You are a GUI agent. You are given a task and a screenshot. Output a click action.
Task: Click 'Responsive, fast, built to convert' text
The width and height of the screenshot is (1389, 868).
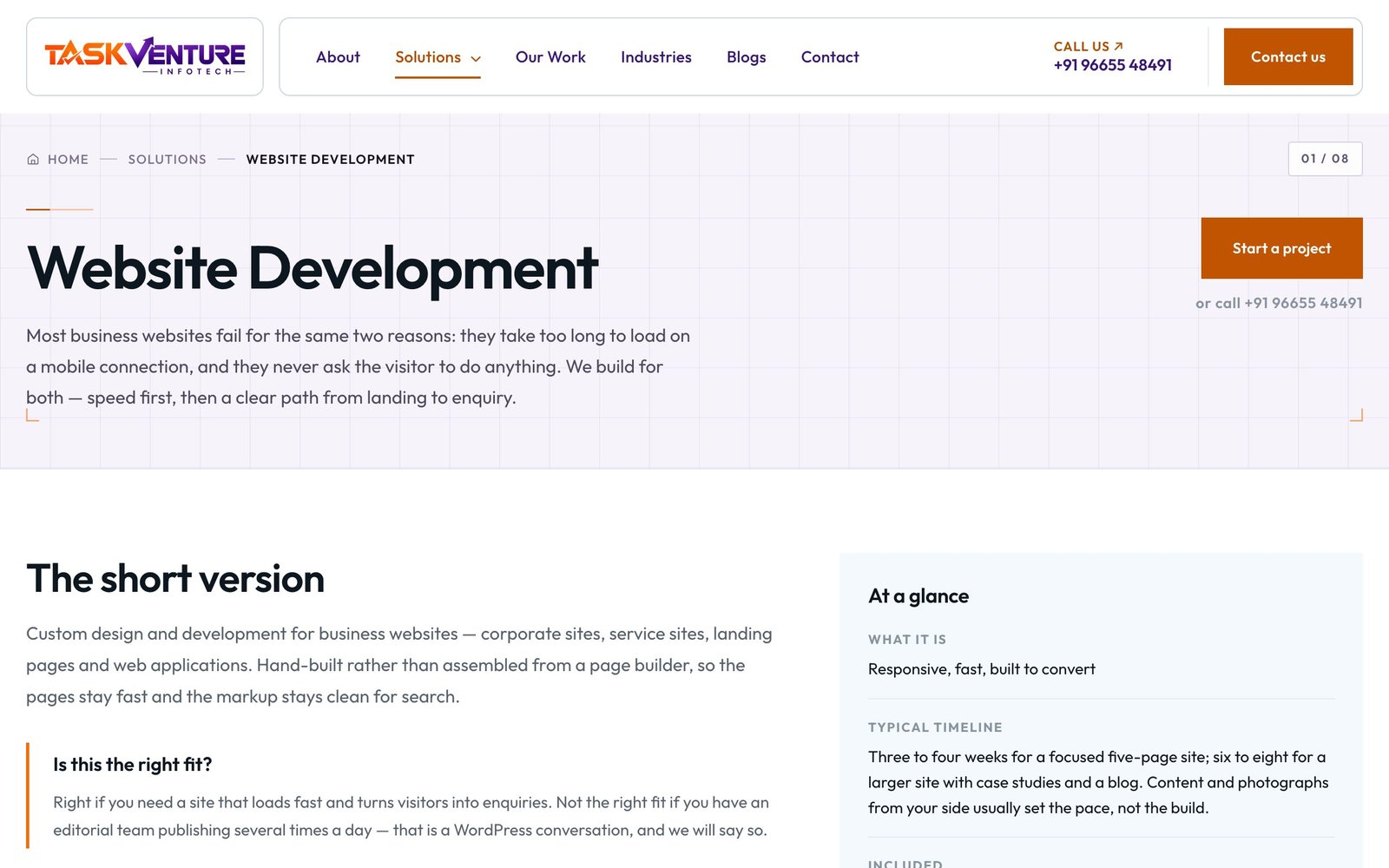(982, 669)
